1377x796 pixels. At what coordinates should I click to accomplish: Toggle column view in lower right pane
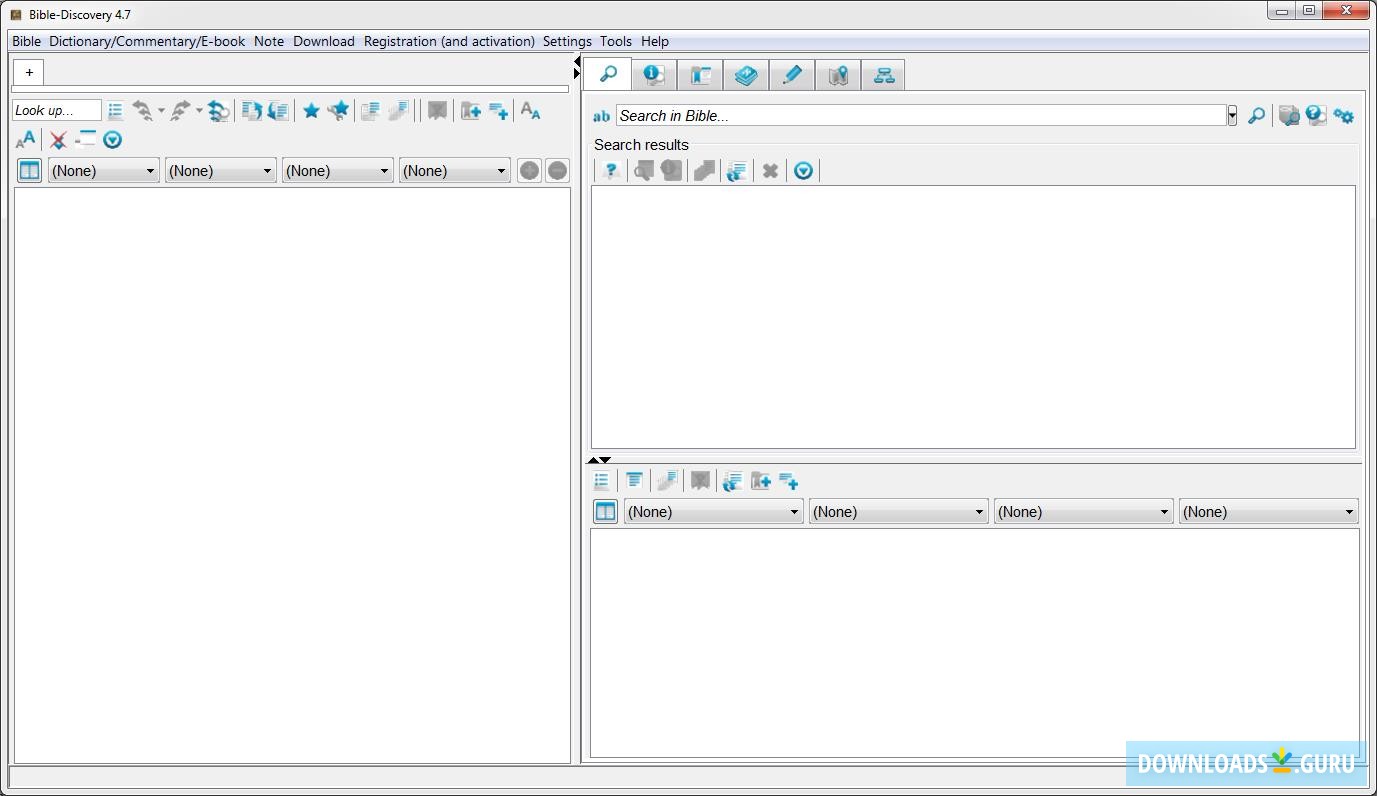click(x=605, y=512)
